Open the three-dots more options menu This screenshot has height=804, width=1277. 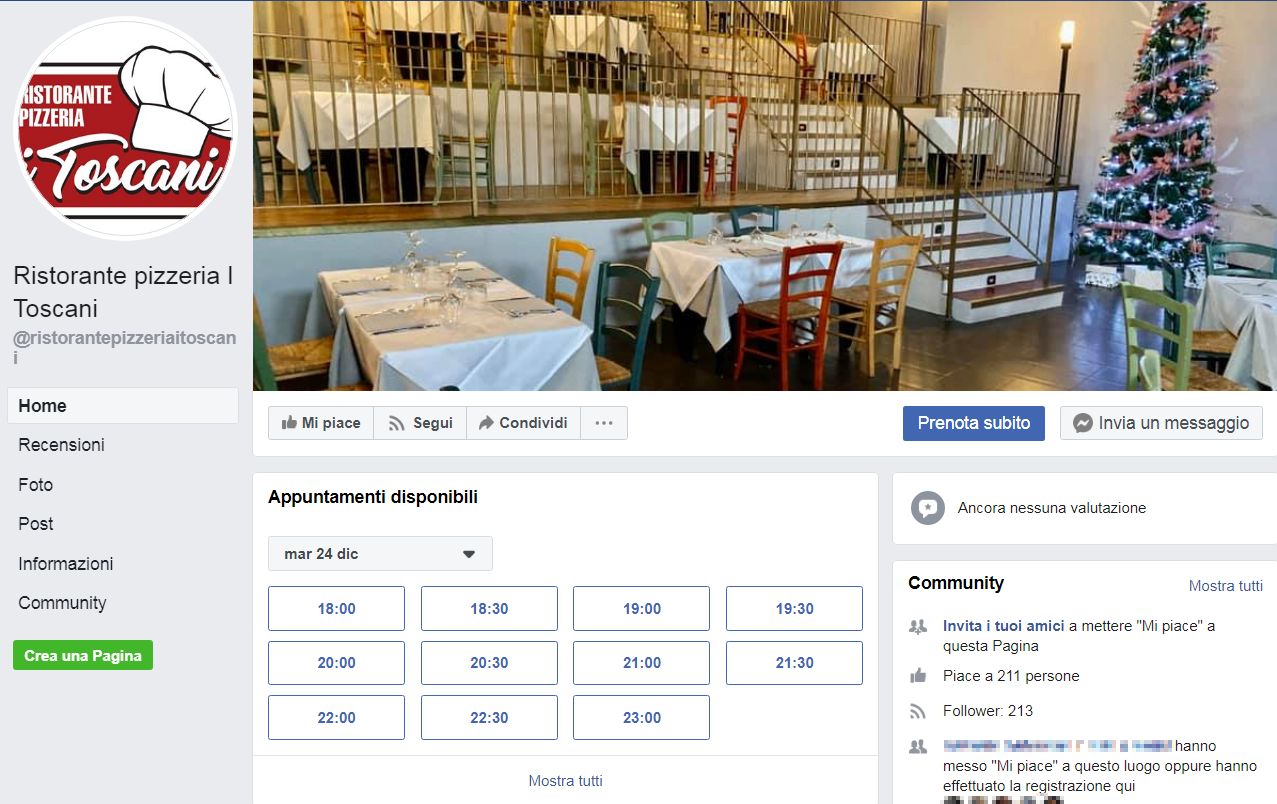pyautogui.click(x=604, y=423)
